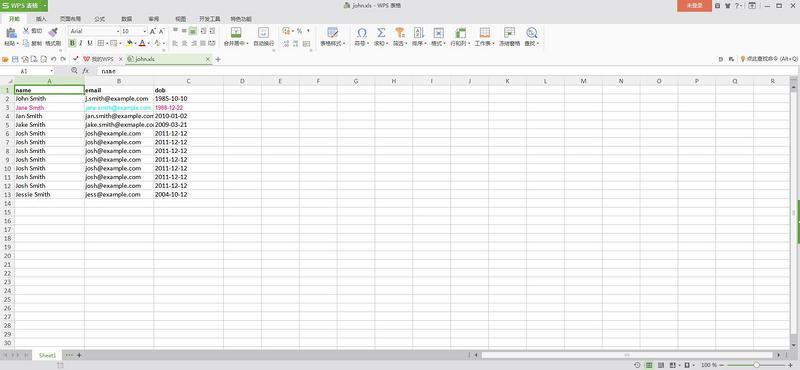The image size is (800, 370).
Task: Increase font size with larger A
Action: 153,31
